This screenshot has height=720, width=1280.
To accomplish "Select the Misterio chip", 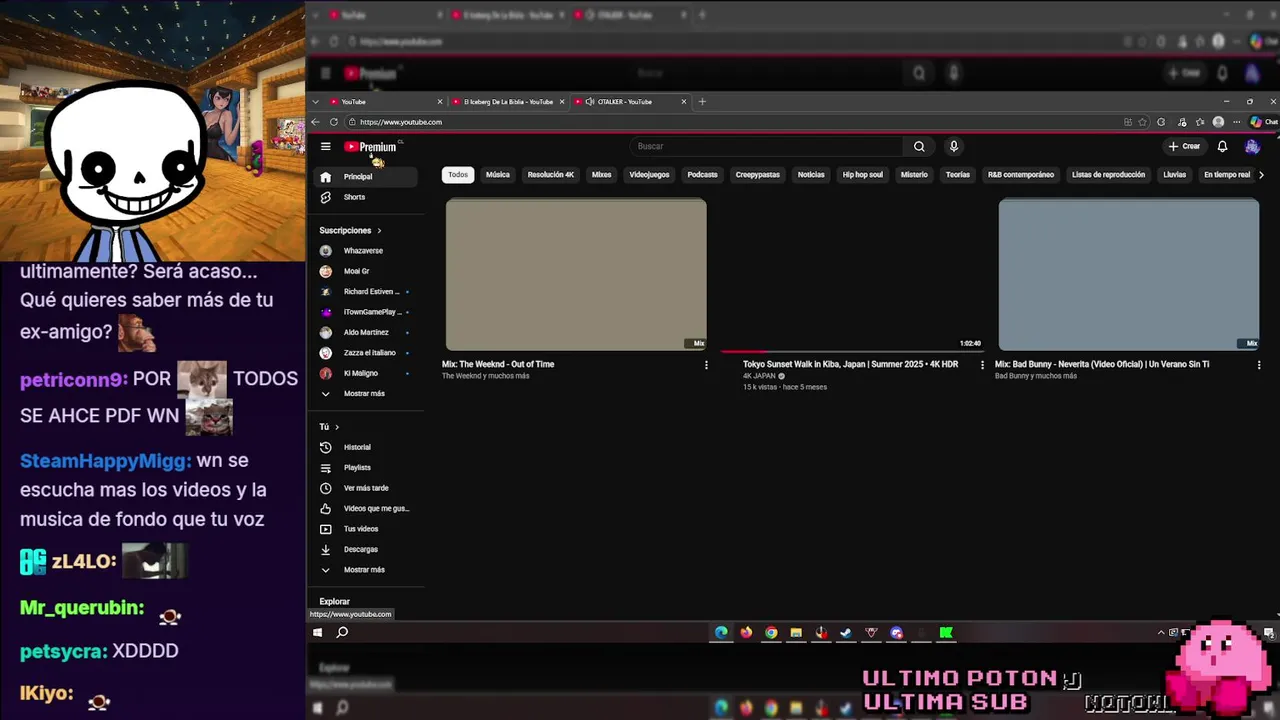I will click(914, 174).
